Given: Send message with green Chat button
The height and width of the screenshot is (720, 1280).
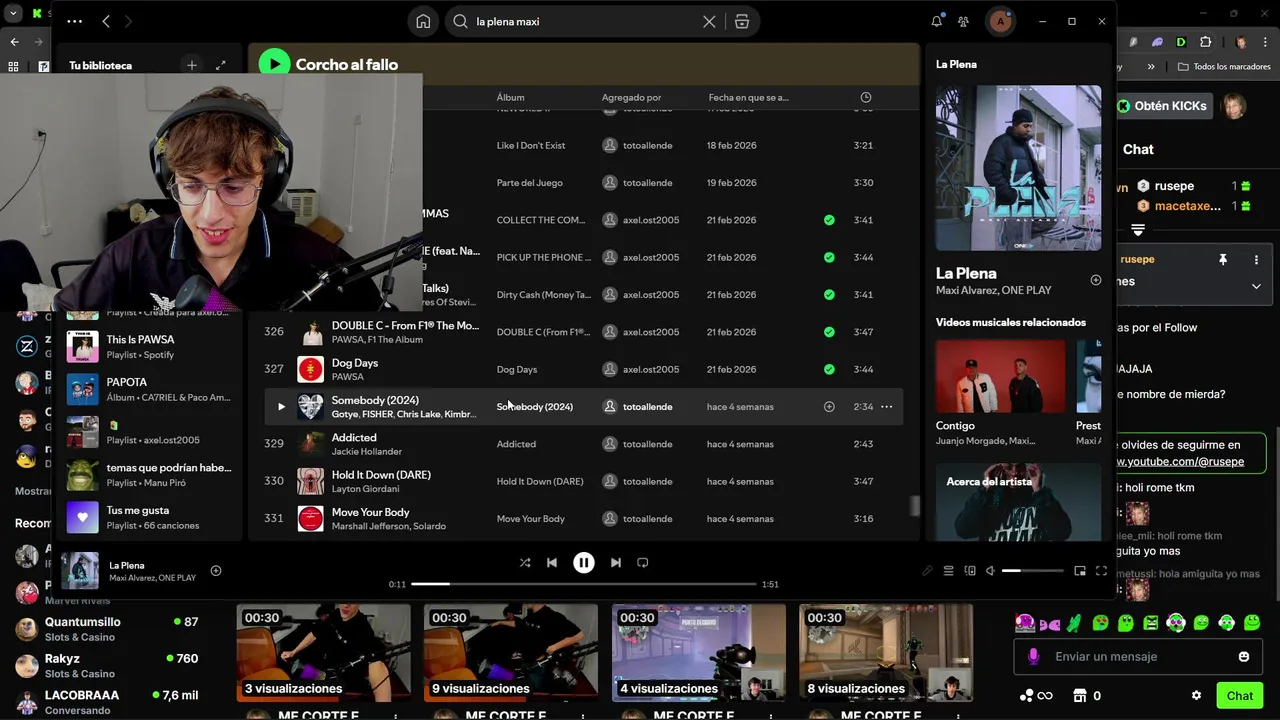Looking at the screenshot, I should (1240, 696).
